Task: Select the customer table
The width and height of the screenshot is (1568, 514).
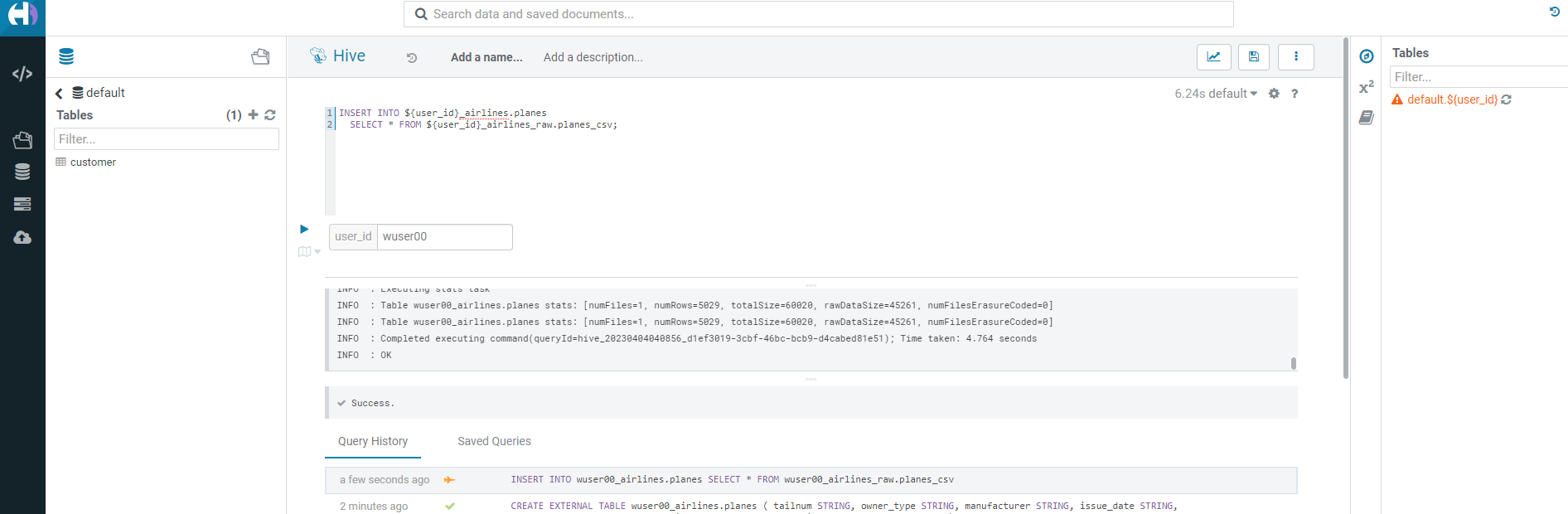Action: (x=93, y=162)
